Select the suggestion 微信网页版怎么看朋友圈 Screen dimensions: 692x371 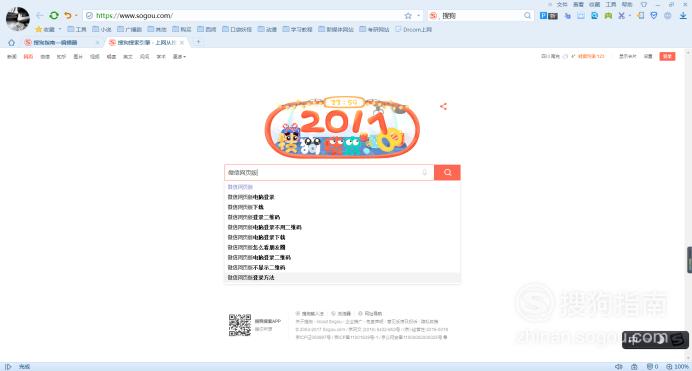[x=342, y=247]
